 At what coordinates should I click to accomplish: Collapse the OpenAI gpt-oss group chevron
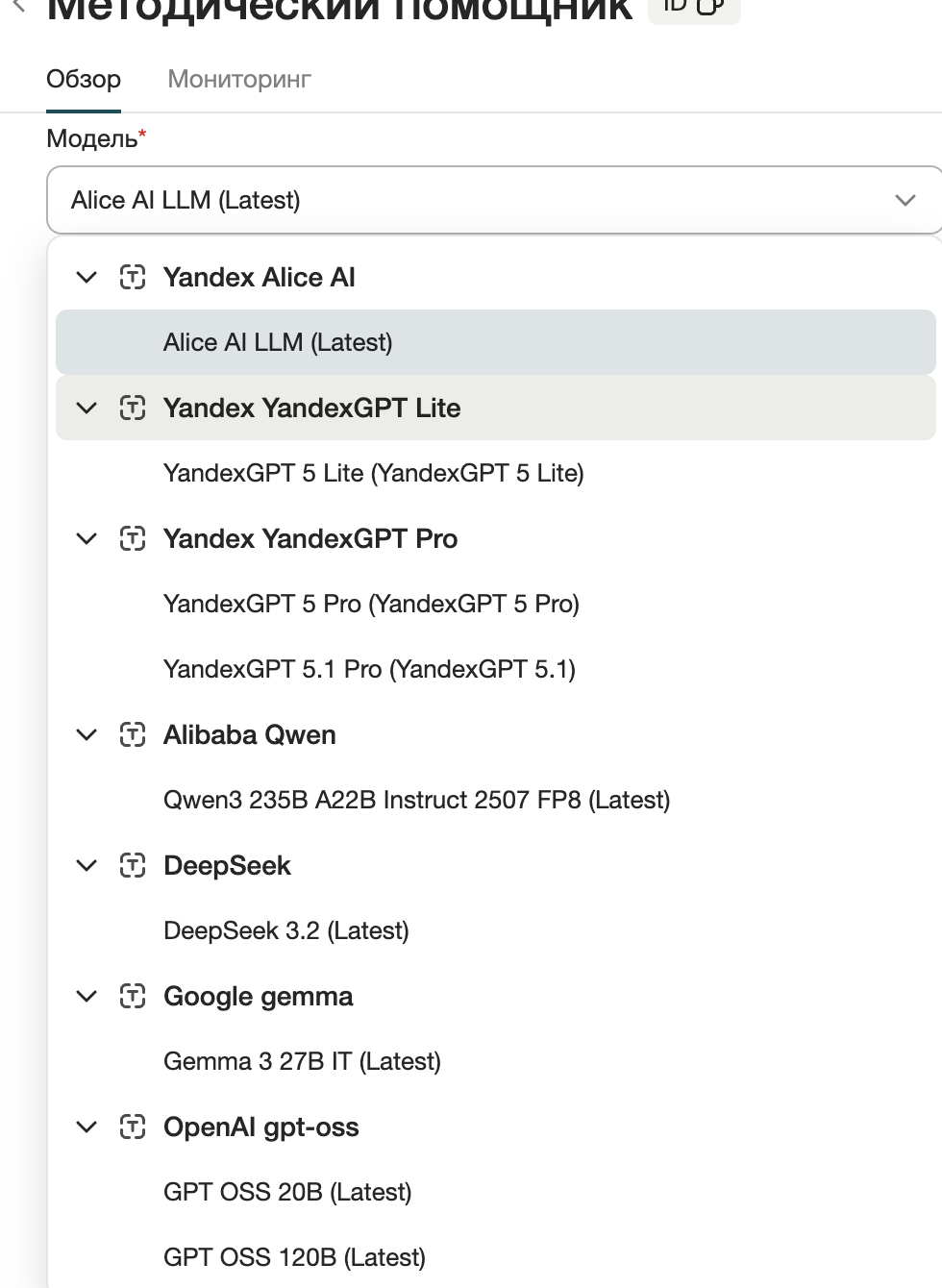pos(87,1127)
